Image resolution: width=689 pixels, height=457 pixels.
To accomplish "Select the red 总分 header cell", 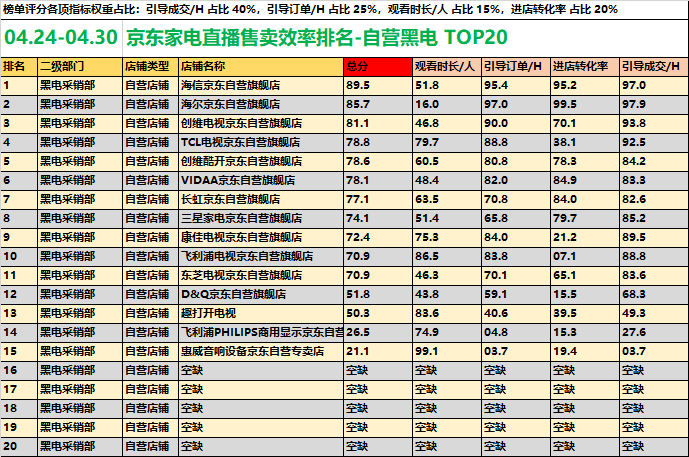I will click(x=378, y=67).
